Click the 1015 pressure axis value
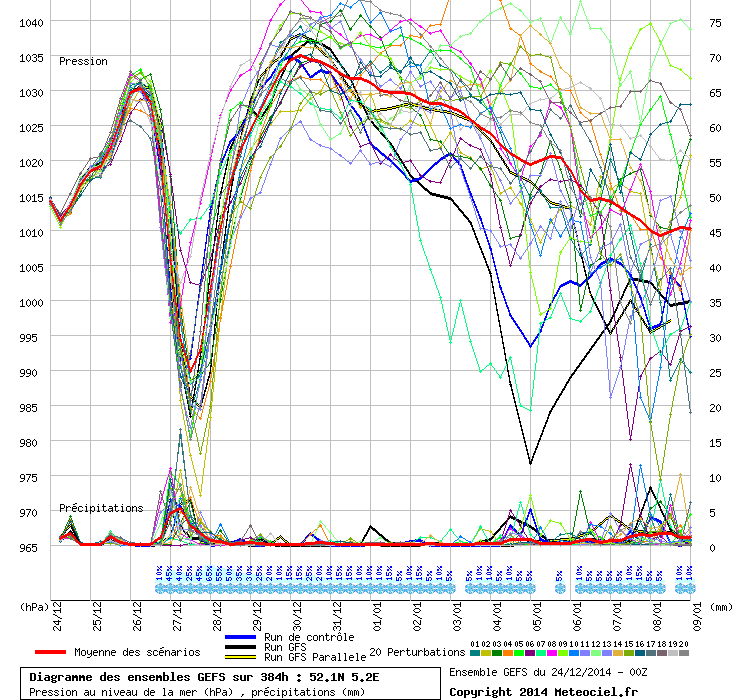 pyautogui.click(x=31, y=198)
